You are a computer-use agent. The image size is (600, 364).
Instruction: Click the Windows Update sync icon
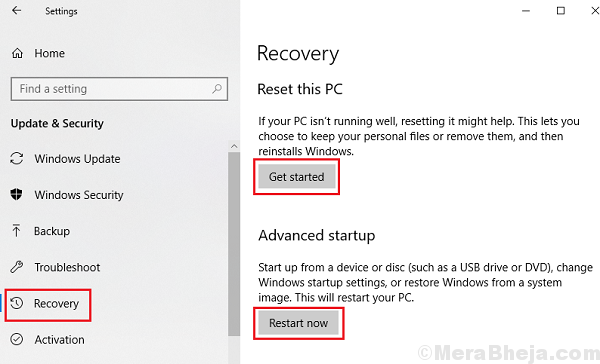16,158
